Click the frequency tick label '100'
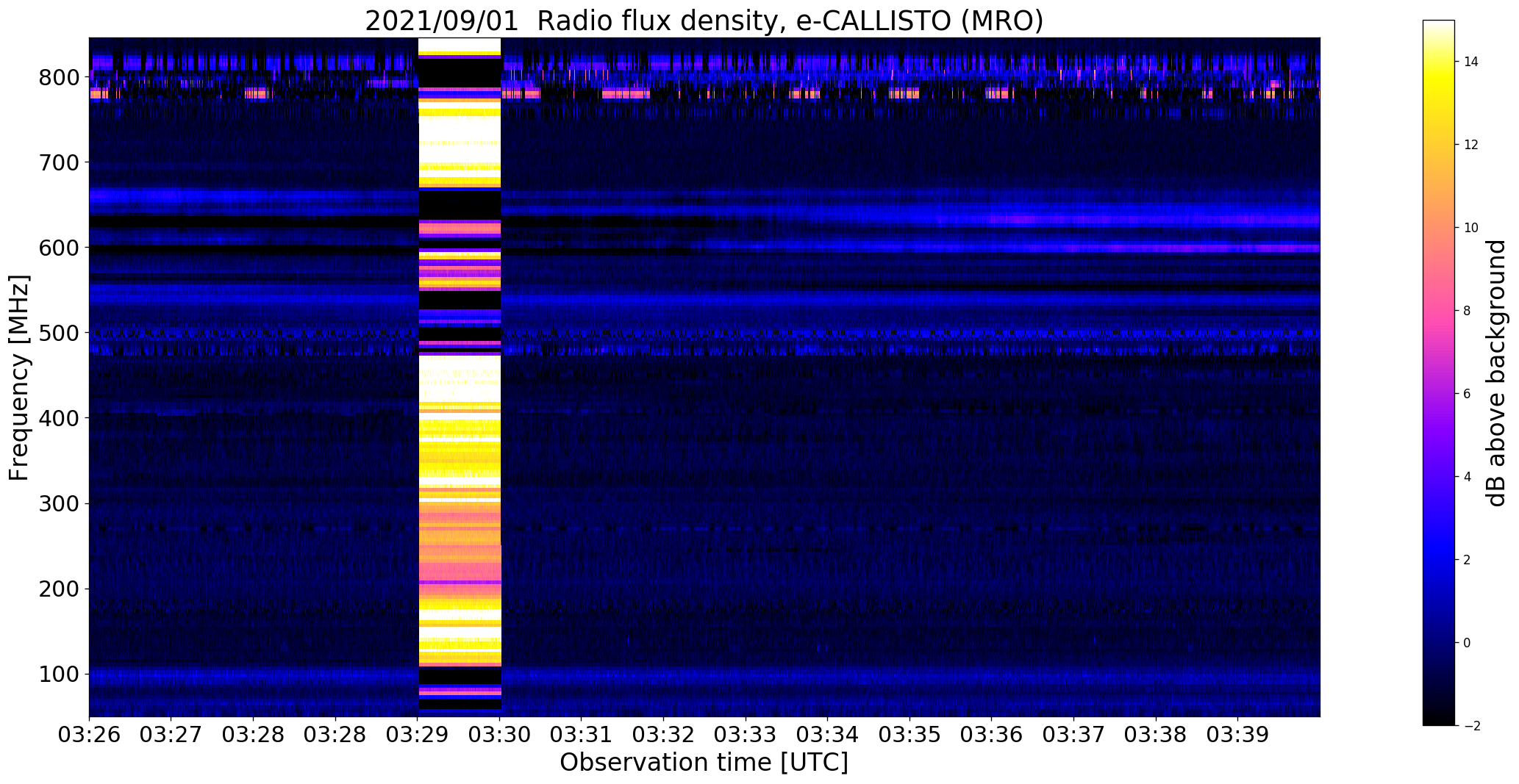Viewport: 1519px width, 784px height. [x=60, y=675]
